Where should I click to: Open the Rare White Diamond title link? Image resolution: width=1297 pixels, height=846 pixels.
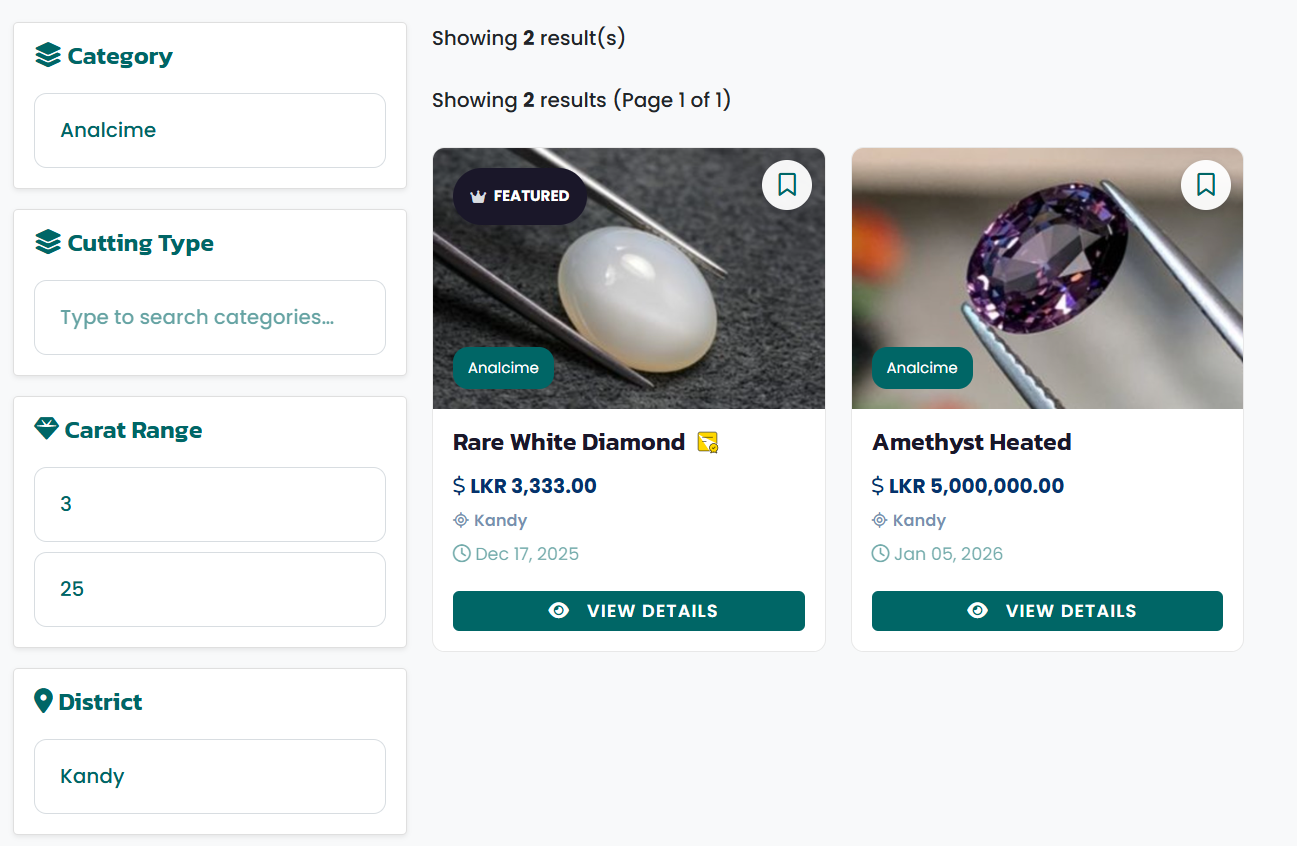pyautogui.click(x=569, y=442)
